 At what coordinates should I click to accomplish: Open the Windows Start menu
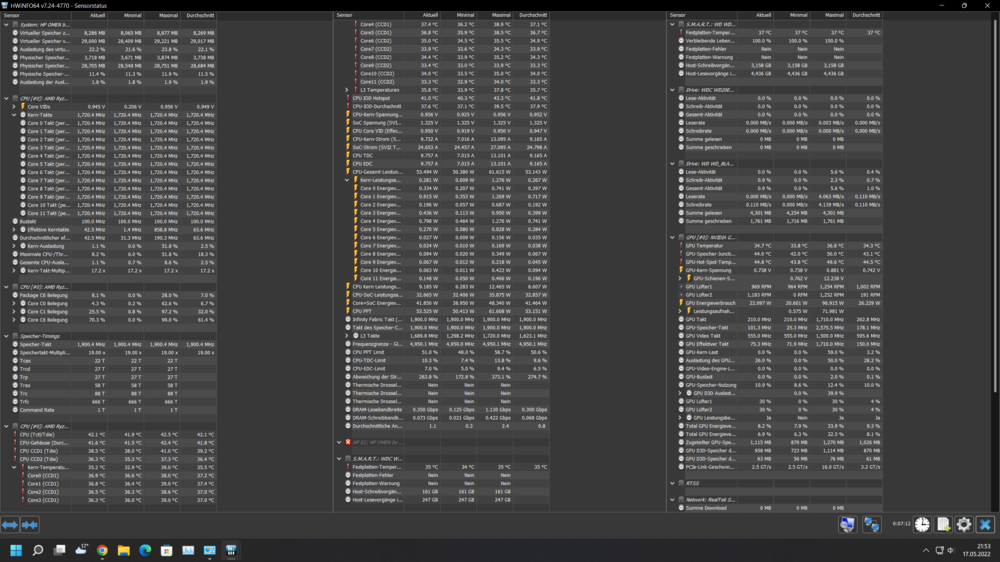(x=16, y=550)
